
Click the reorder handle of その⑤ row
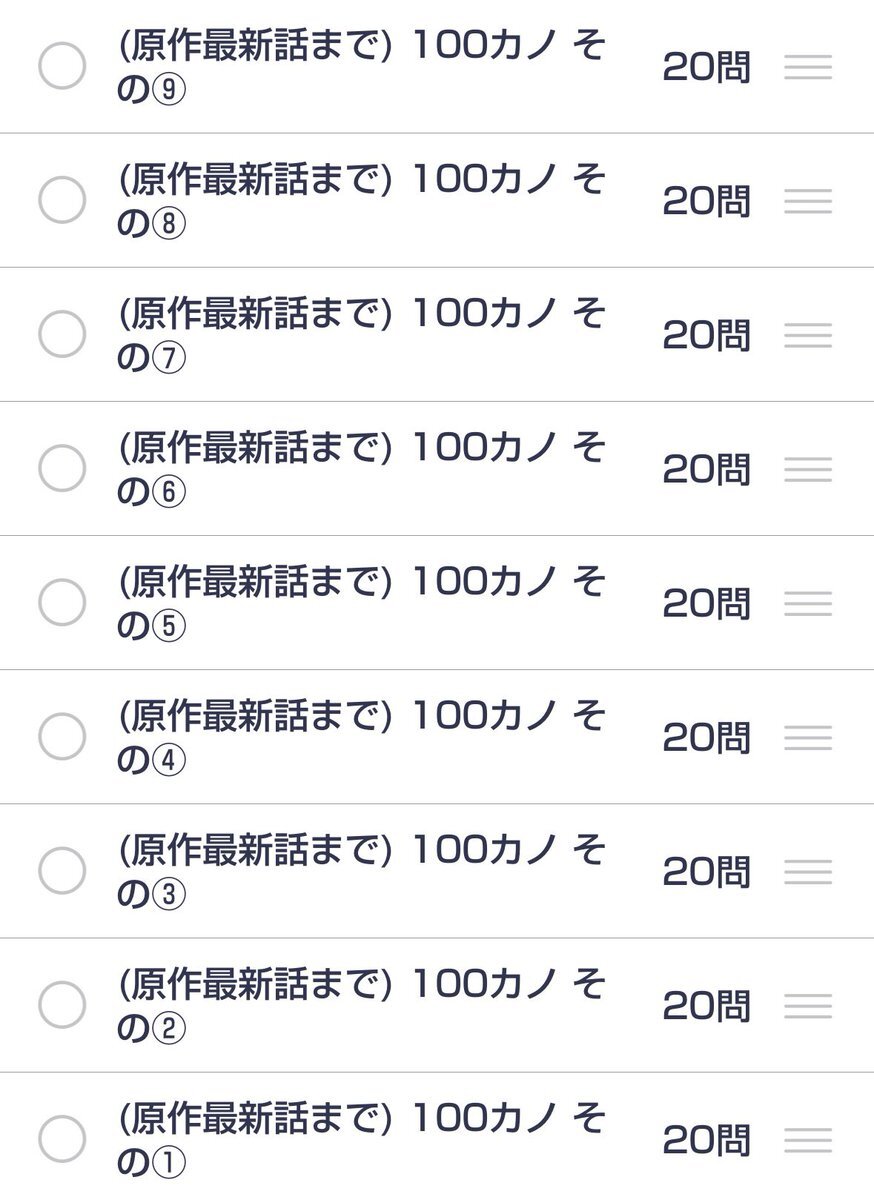point(808,603)
